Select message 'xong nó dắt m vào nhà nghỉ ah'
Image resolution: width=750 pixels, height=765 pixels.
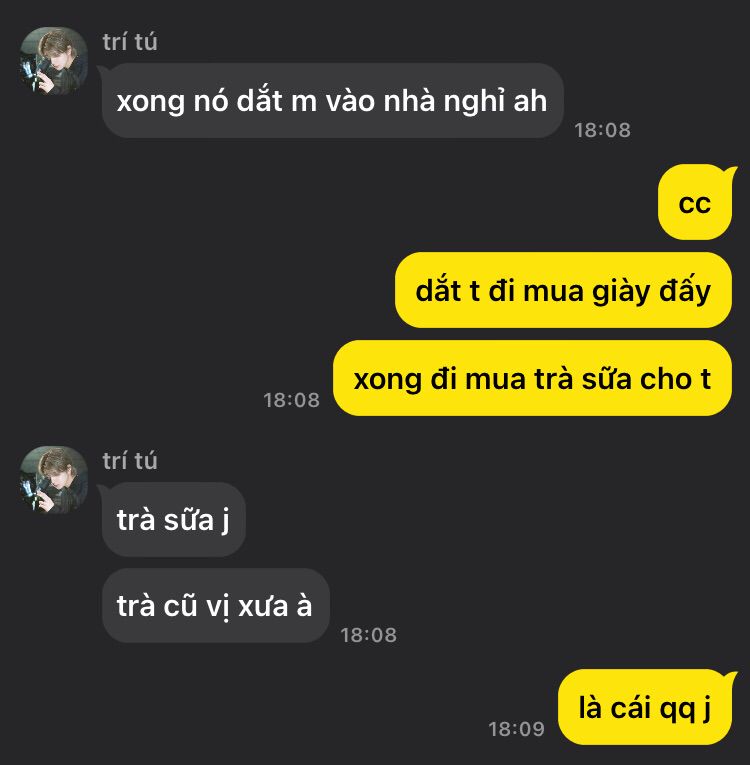(332, 101)
